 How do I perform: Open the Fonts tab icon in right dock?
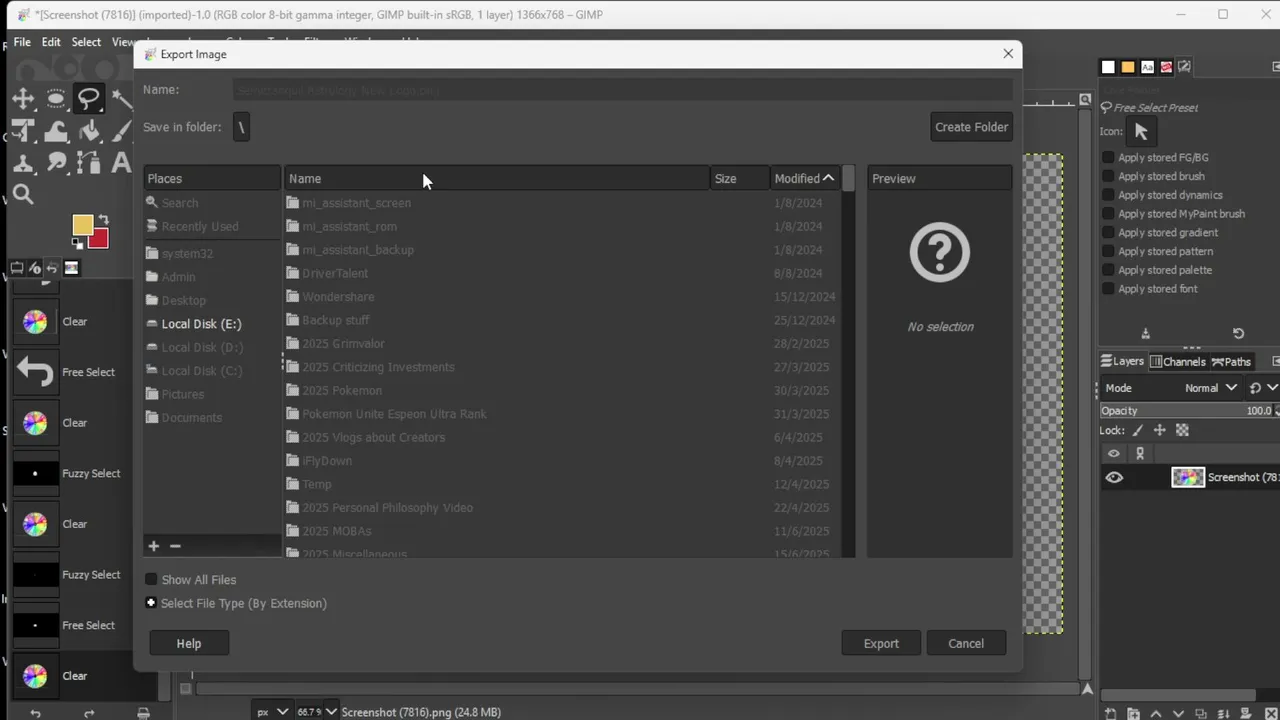pyautogui.click(x=1147, y=67)
